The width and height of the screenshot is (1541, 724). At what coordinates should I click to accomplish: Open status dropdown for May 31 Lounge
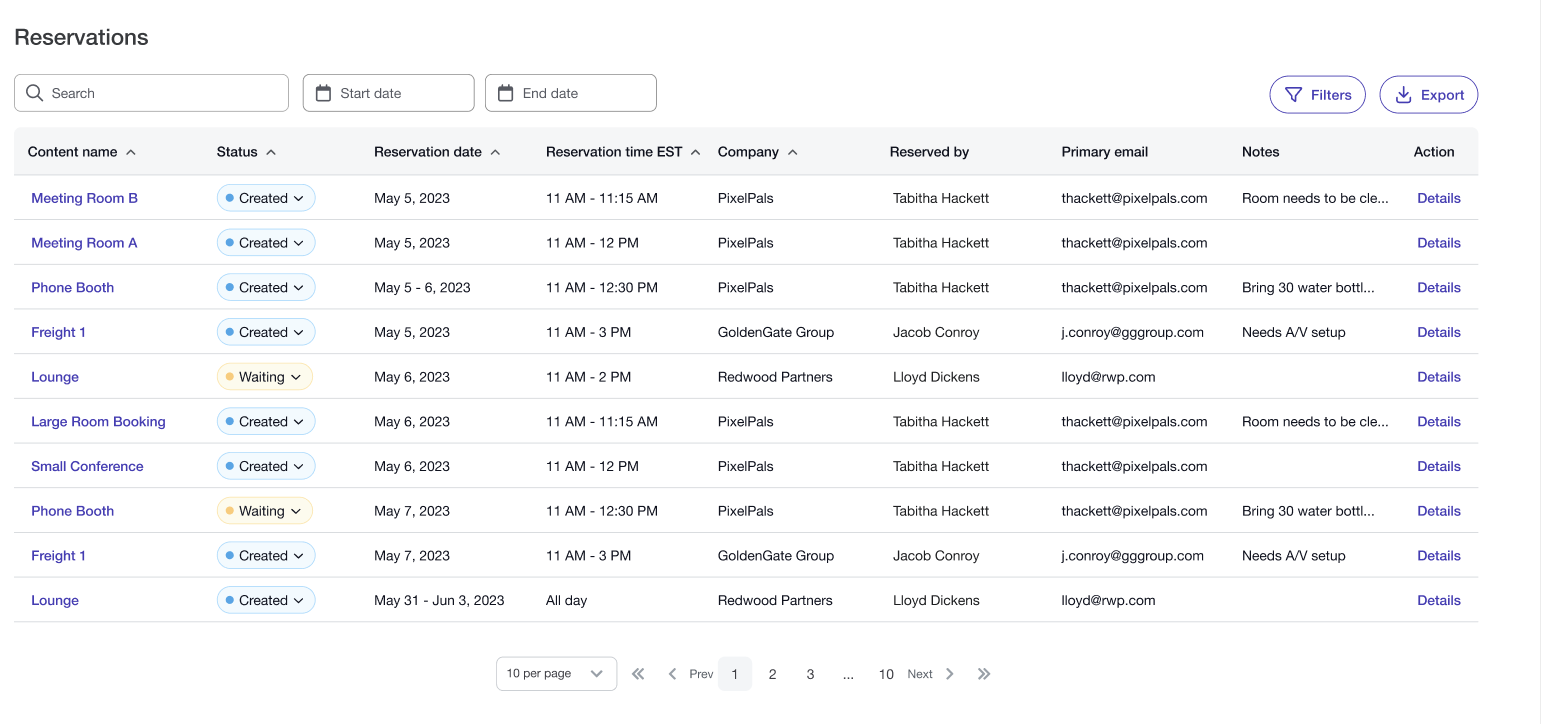click(x=266, y=600)
